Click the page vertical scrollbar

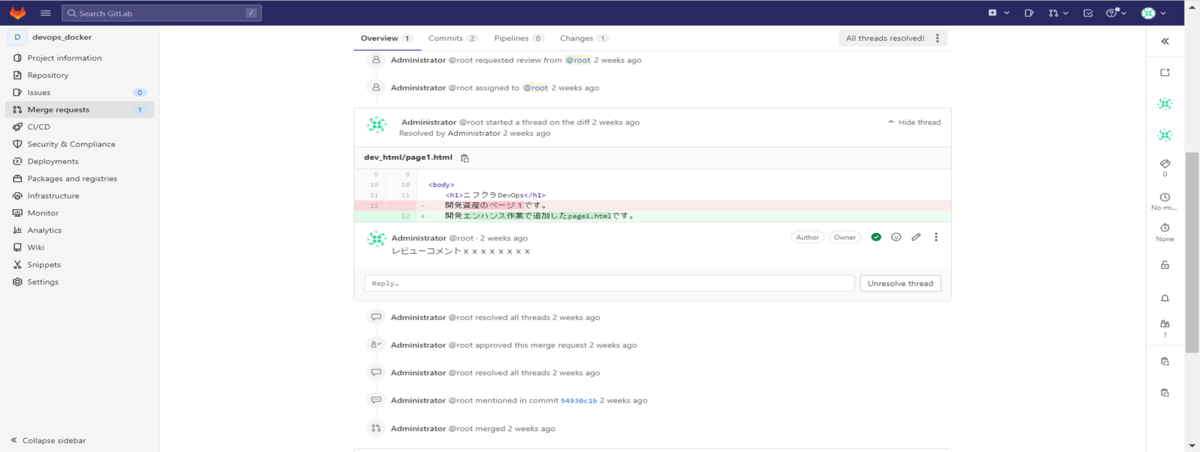1193,250
